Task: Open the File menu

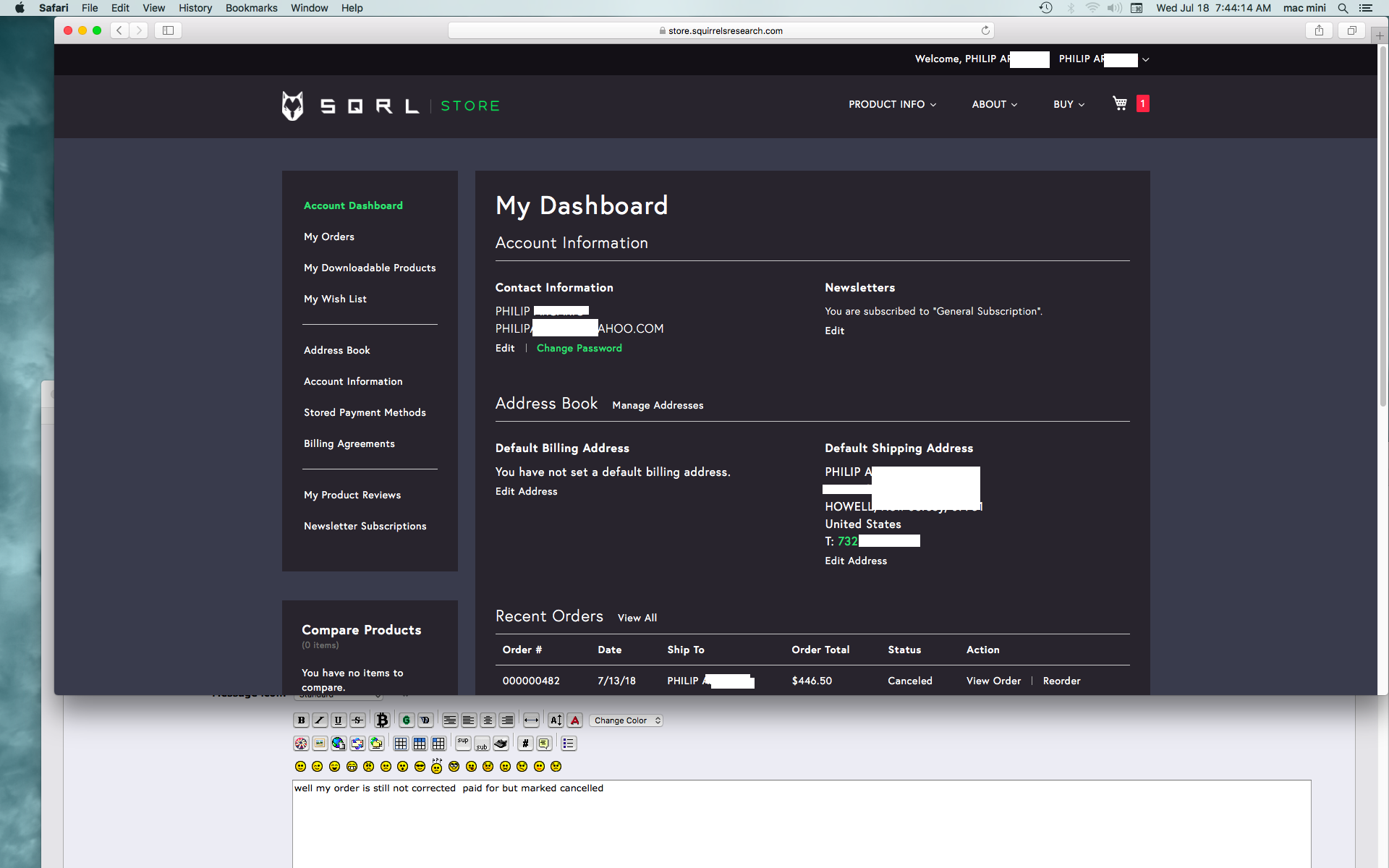Action: (x=90, y=8)
